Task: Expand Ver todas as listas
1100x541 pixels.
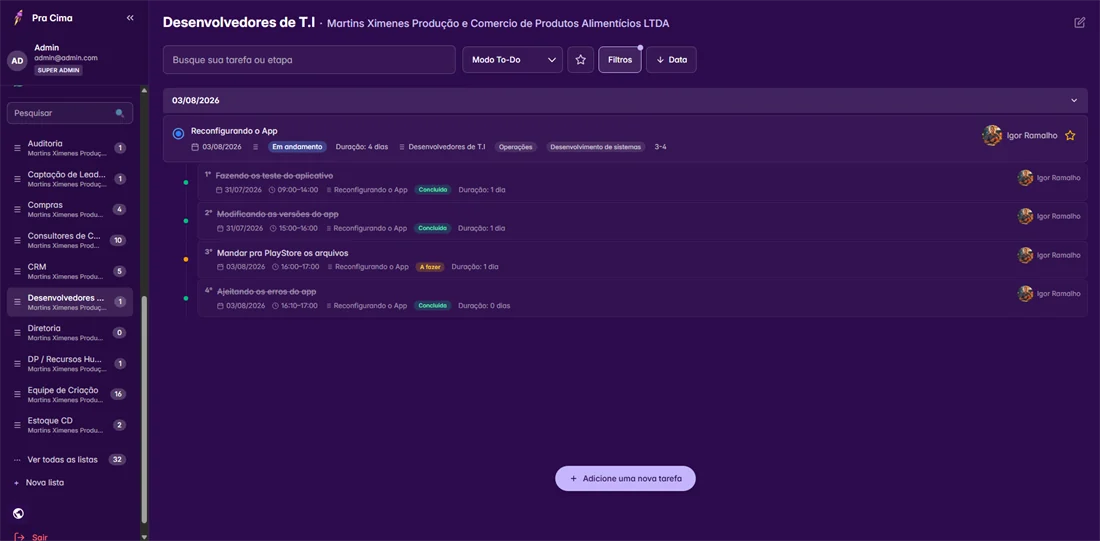Action: [62, 460]
